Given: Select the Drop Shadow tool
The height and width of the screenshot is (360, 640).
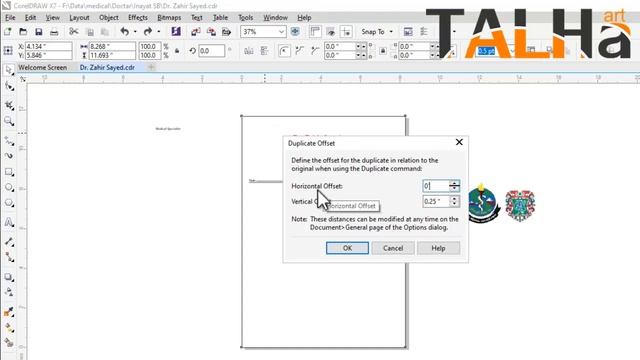Looking at the screenshot, I should [x=9, y=277].
